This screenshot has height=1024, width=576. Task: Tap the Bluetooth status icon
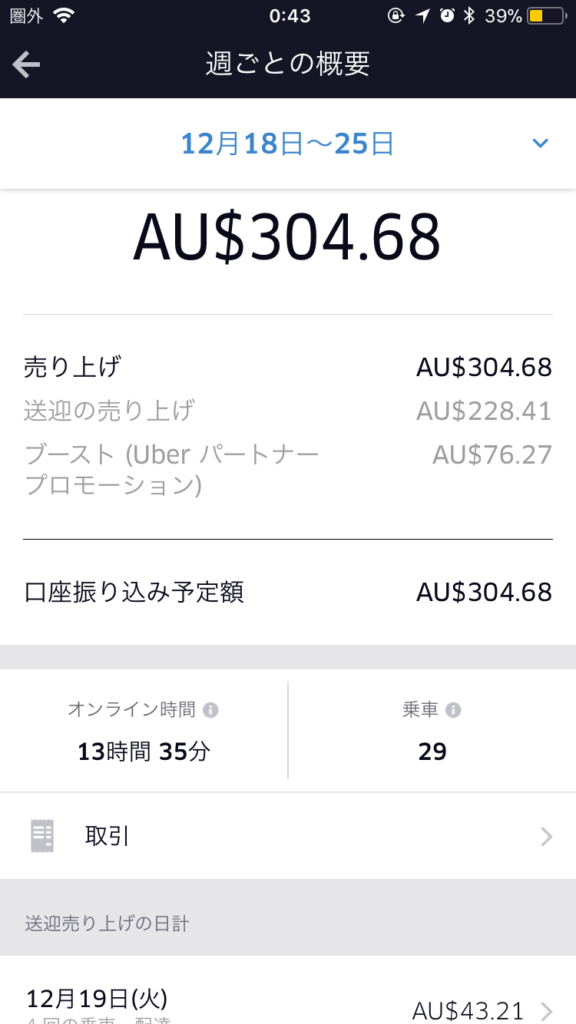click(468, 16)
